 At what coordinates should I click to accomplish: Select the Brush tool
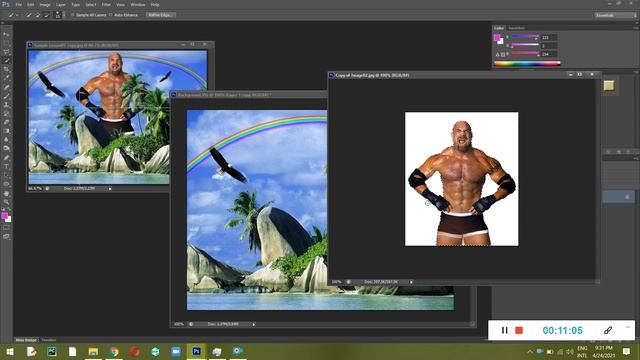click(6, 96)
